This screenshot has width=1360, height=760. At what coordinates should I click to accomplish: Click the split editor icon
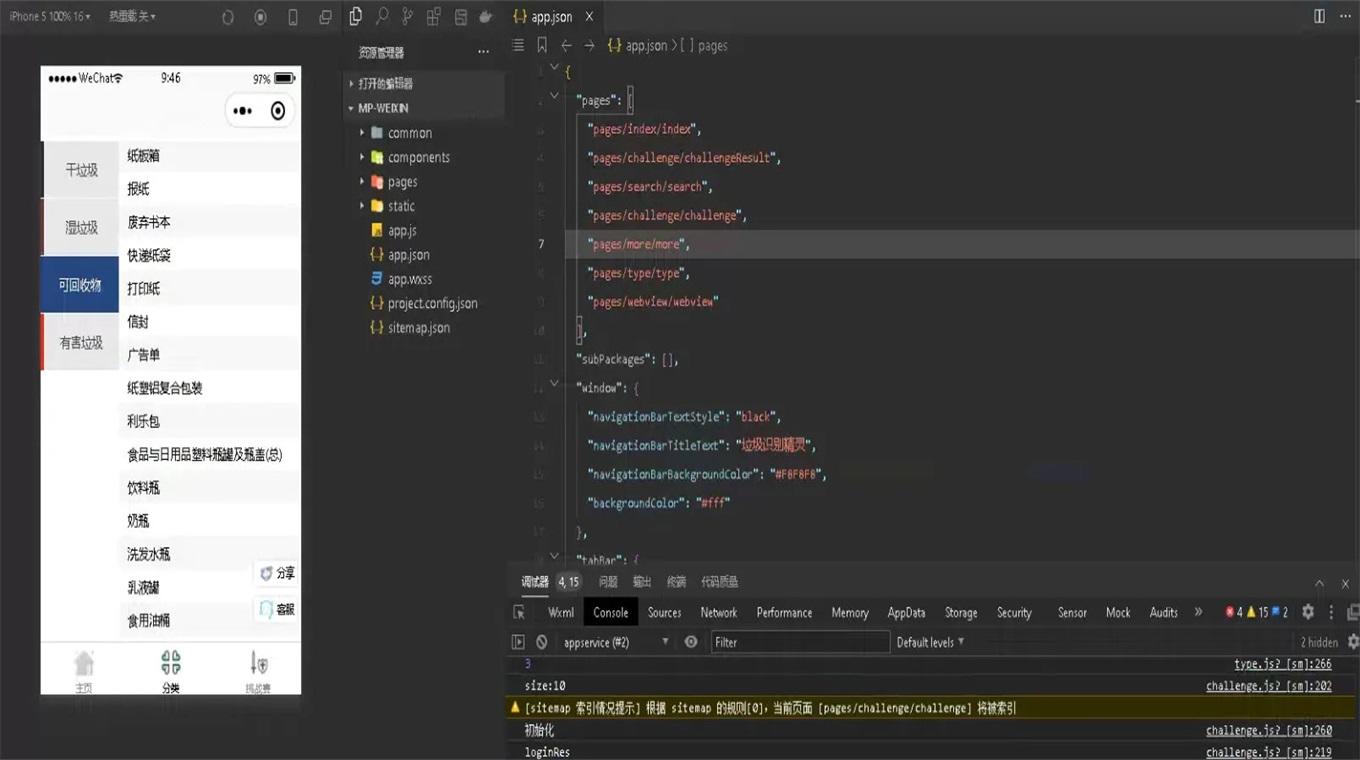[x=1319, y=17]
